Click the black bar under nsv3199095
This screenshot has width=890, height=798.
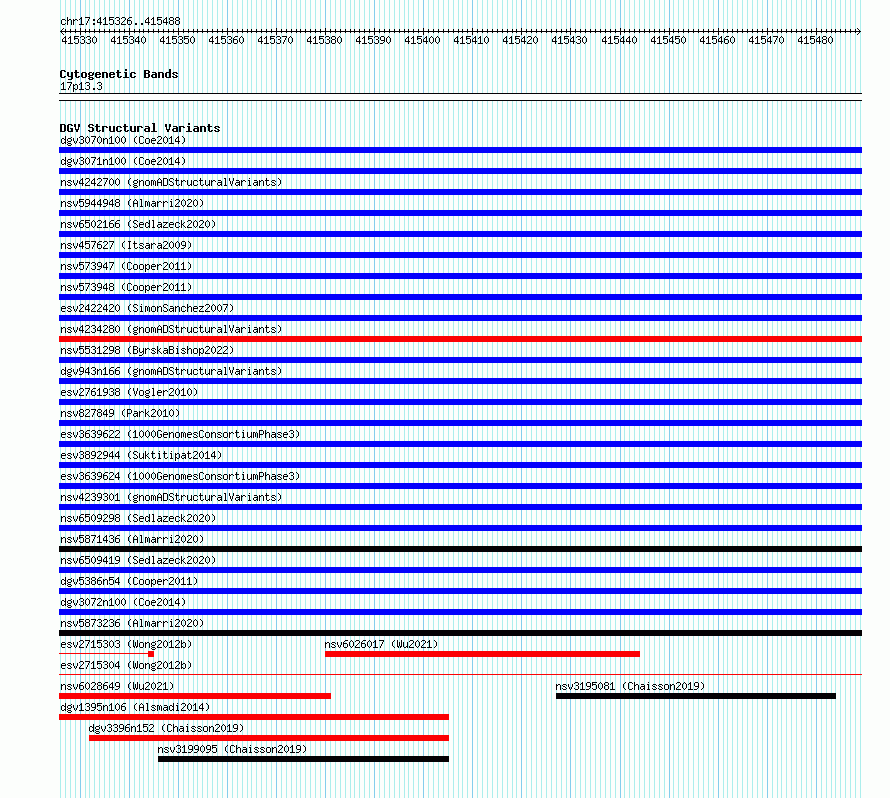pyautogui.click(x=303, y=759)
